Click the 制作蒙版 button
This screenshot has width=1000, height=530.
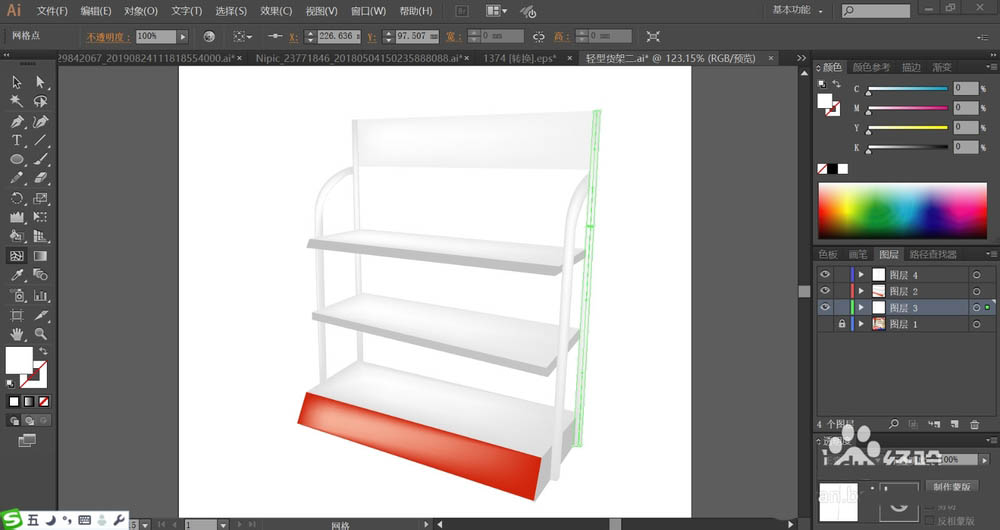(952, 487)
